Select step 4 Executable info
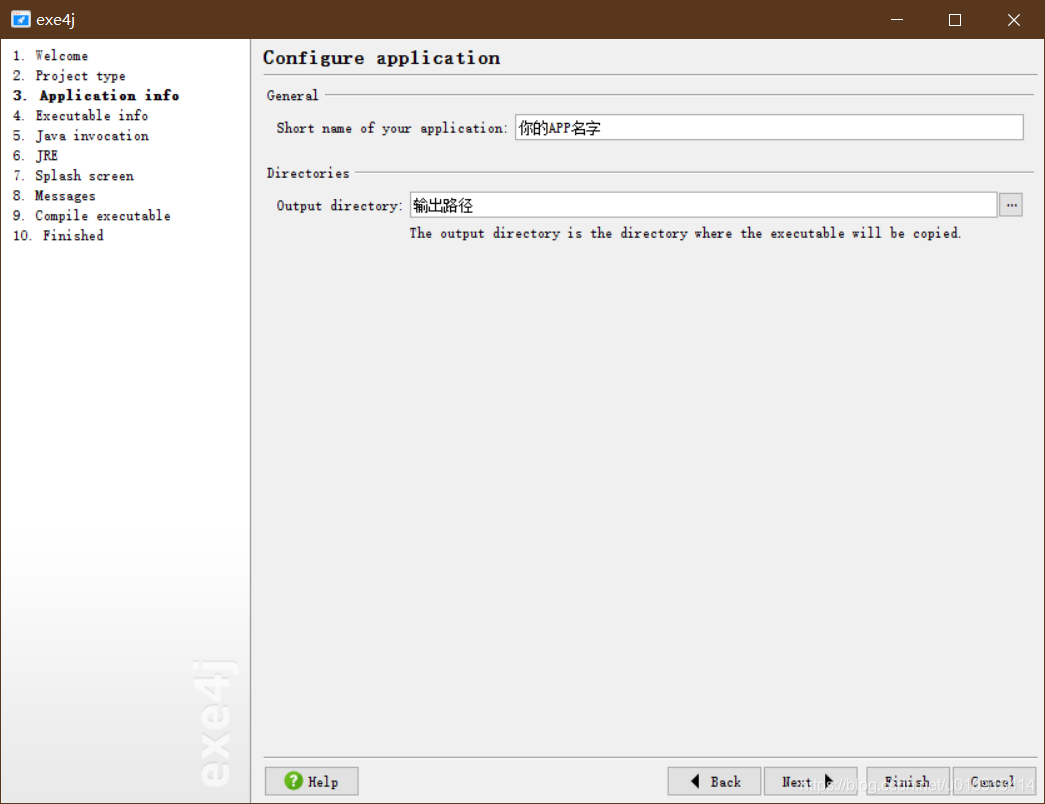 tap(81, 116)
